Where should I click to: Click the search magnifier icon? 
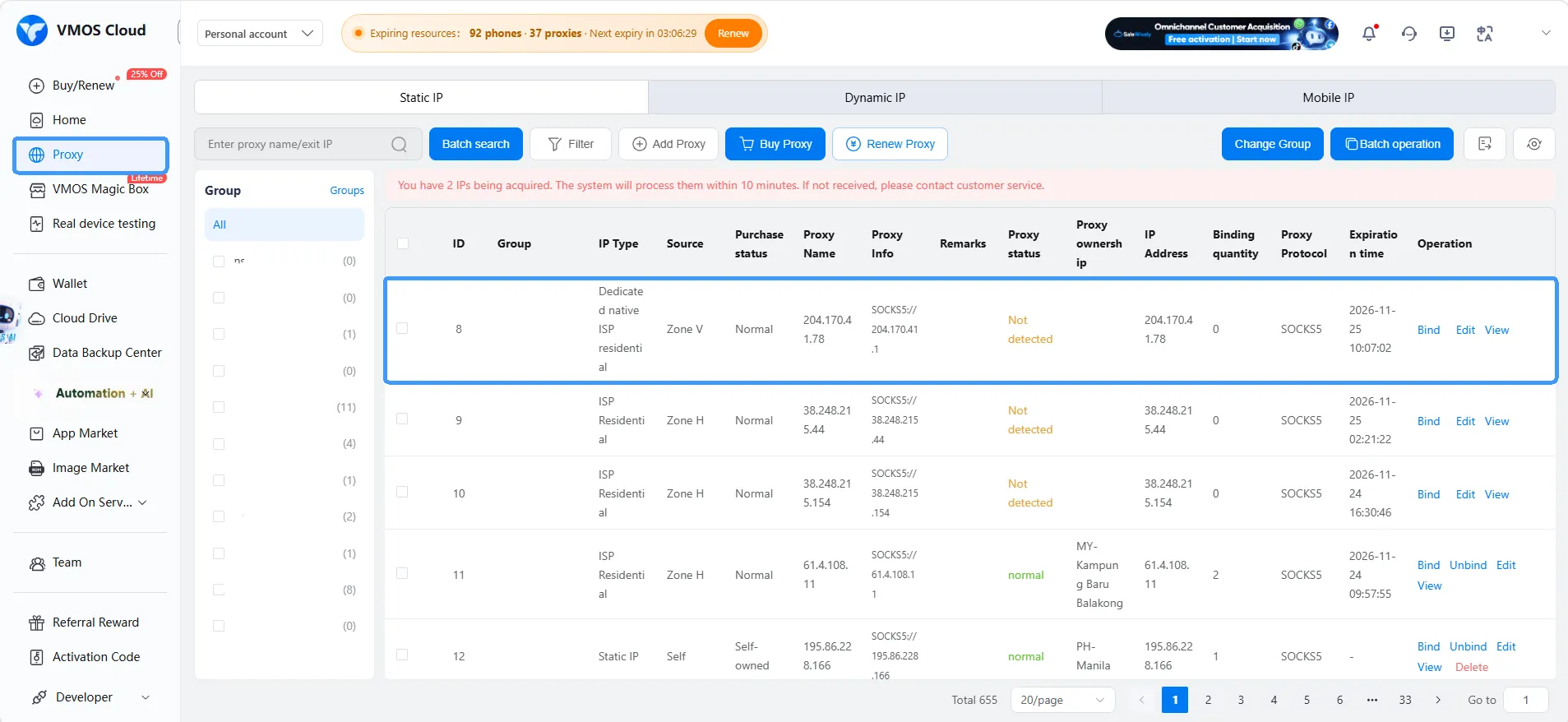tap(399, 145)
